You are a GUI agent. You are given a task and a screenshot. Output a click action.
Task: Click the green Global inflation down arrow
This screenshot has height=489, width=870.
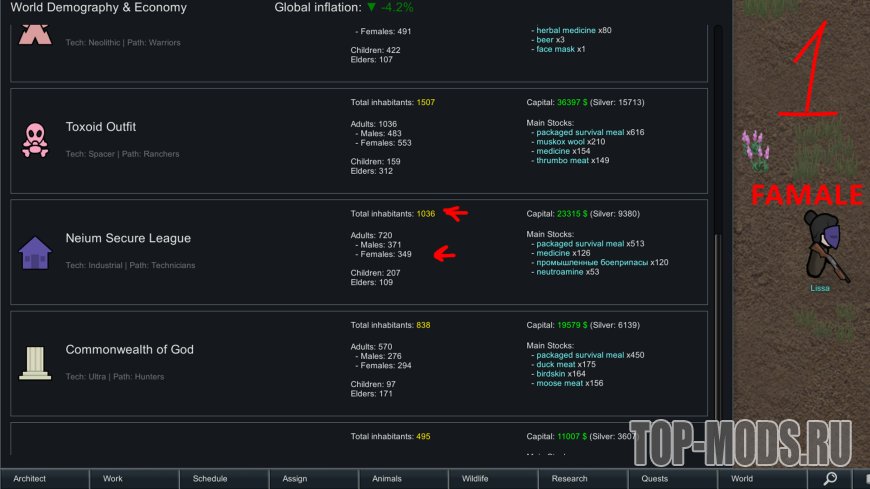coord(372,8)
